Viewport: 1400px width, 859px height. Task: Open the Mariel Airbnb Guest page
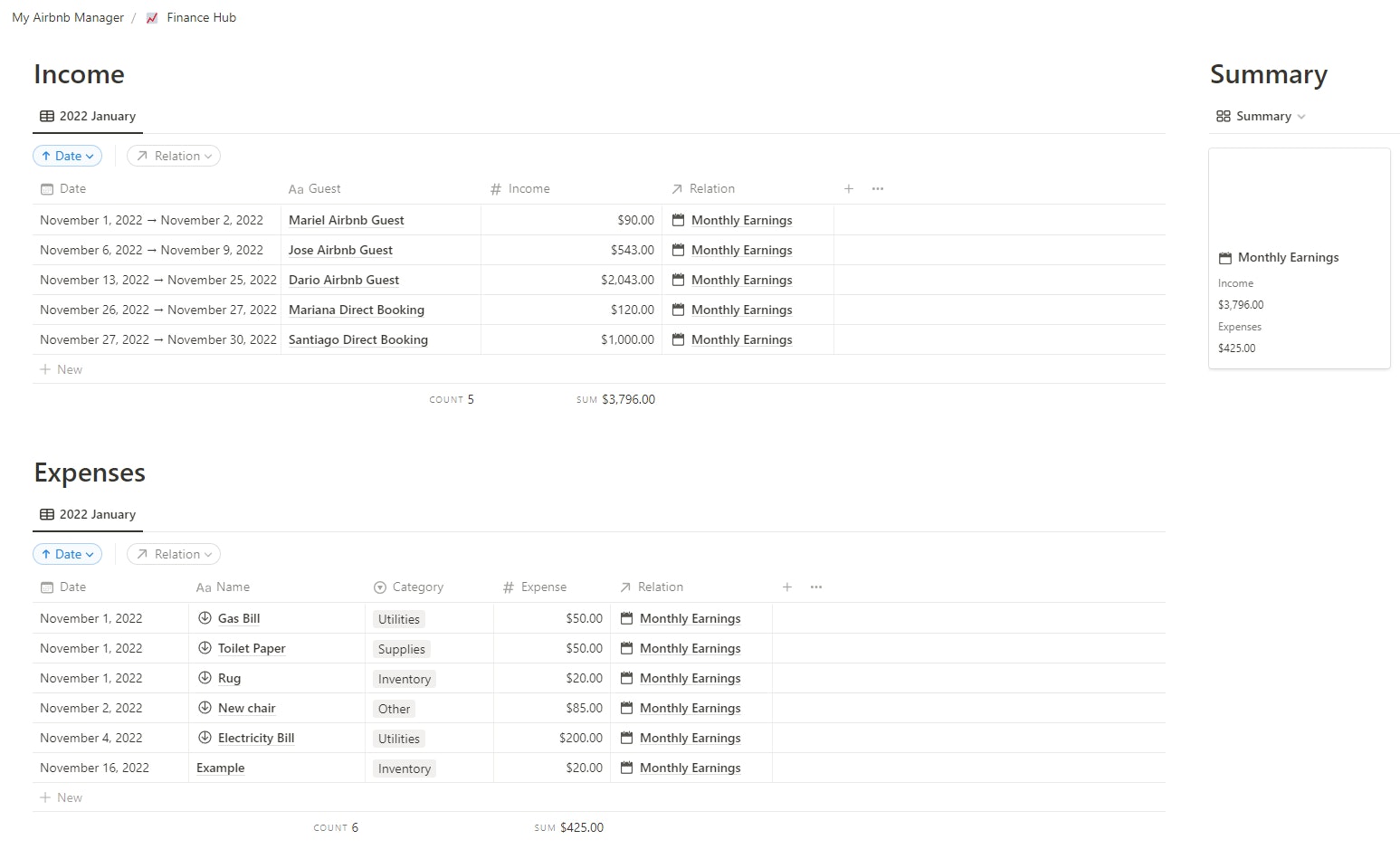tap(346, 220)
